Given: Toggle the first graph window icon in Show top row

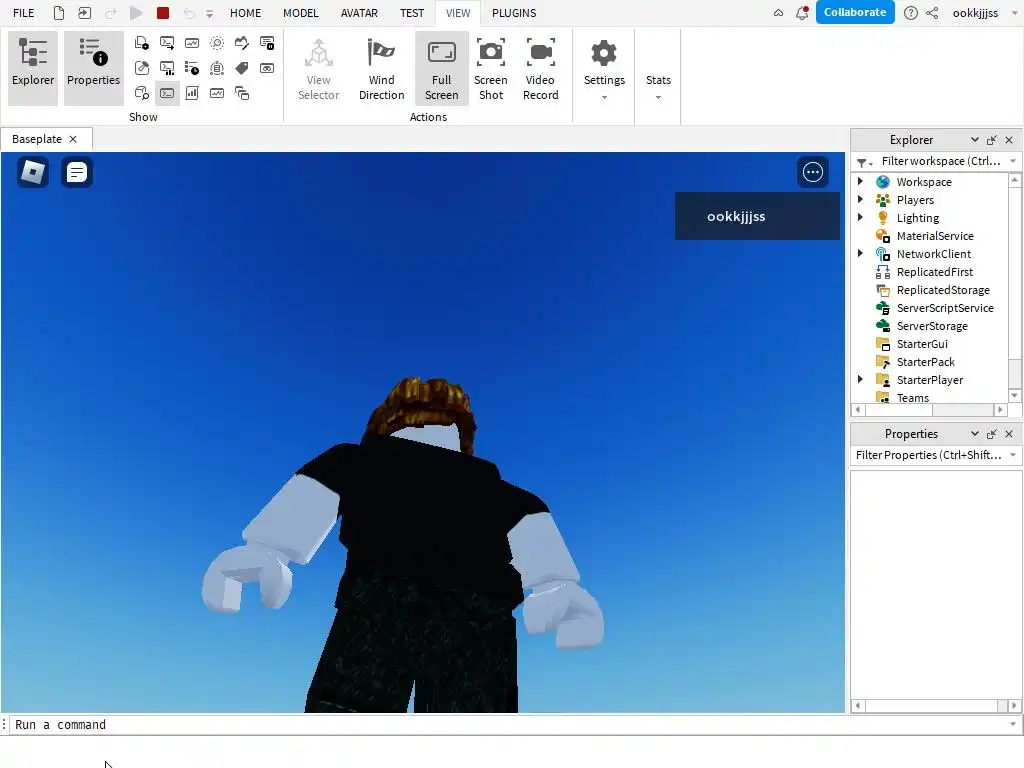Looking at the screenshot, I should point(192,43).
